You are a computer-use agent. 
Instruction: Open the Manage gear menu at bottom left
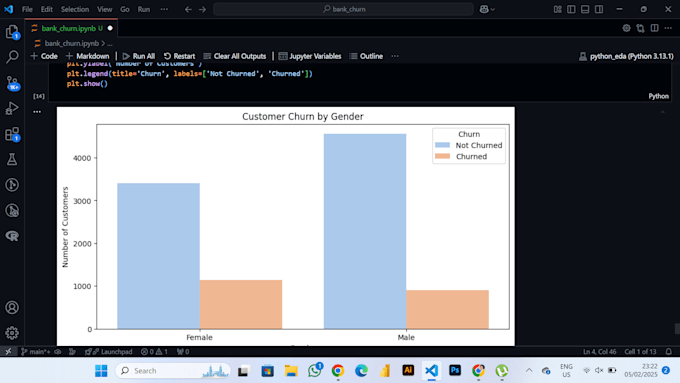[x=12, y=333]
